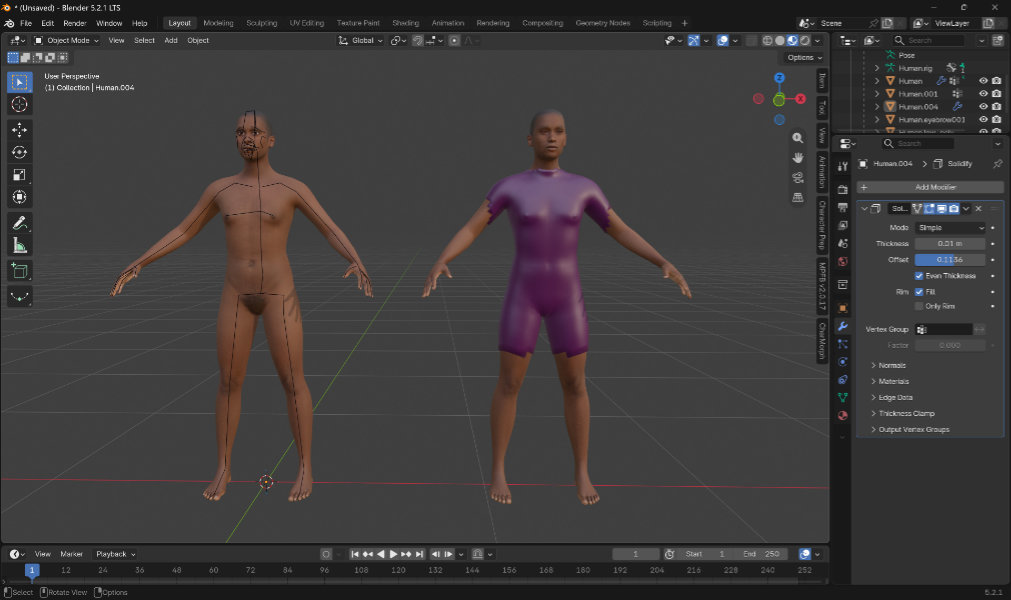Toggle Solidify modifier show in render
This screenshot has width=1011, height=600.
[x=954, y=209]
